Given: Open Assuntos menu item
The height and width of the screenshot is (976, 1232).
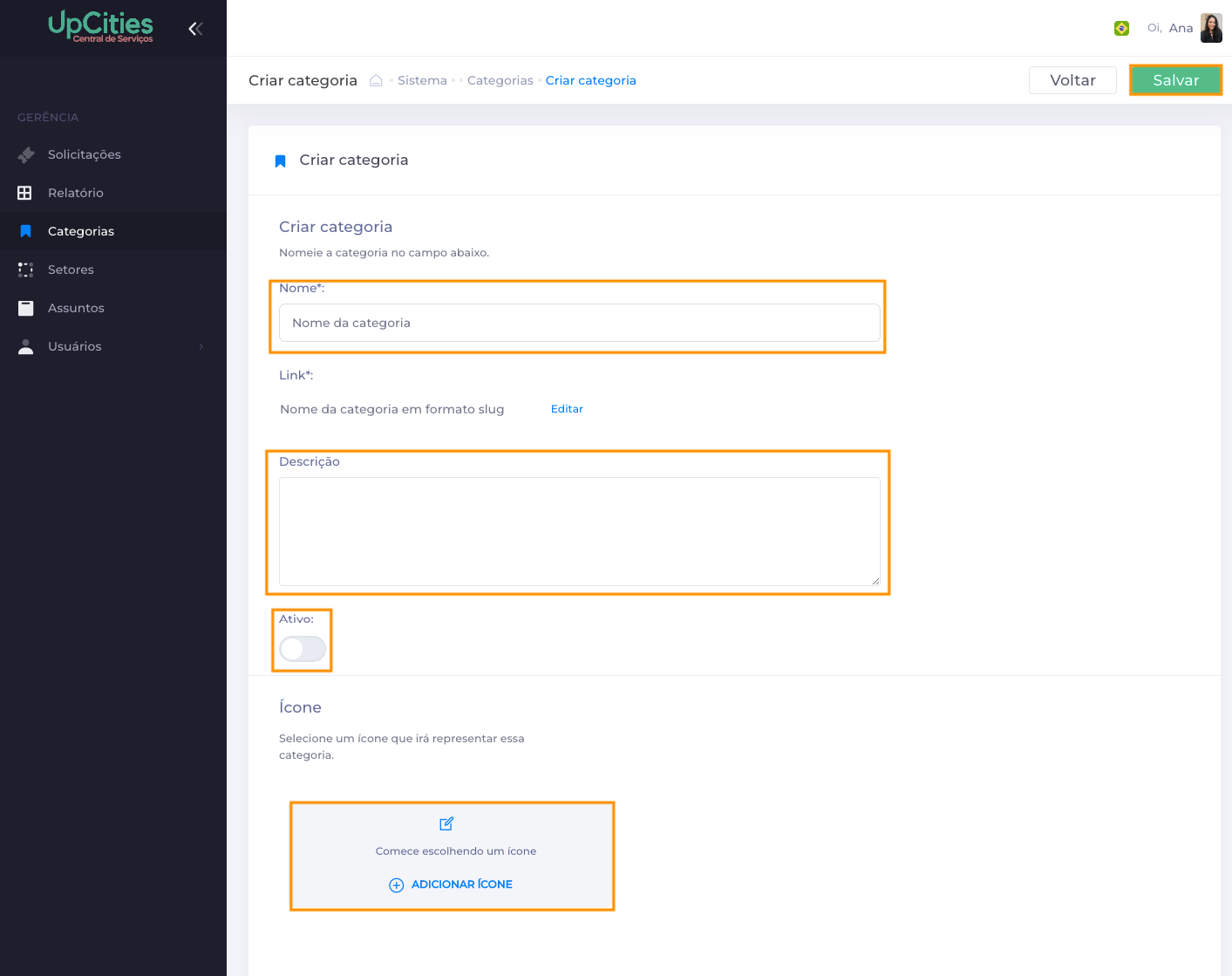Looking at the screenshot, I should point(113,308).
